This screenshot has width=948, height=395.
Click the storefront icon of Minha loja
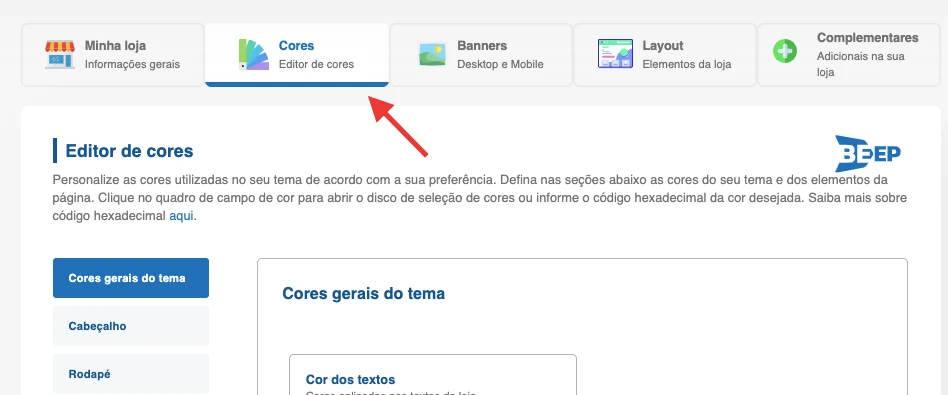coord(60,54)
